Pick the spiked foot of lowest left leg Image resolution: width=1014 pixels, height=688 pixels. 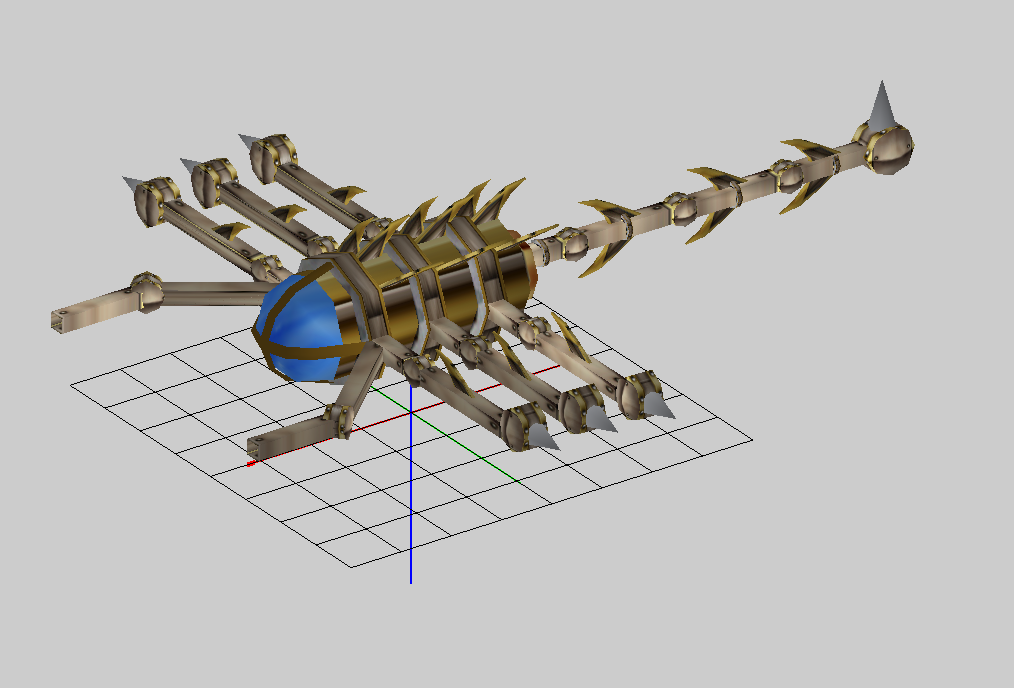[x=151, y=200]
